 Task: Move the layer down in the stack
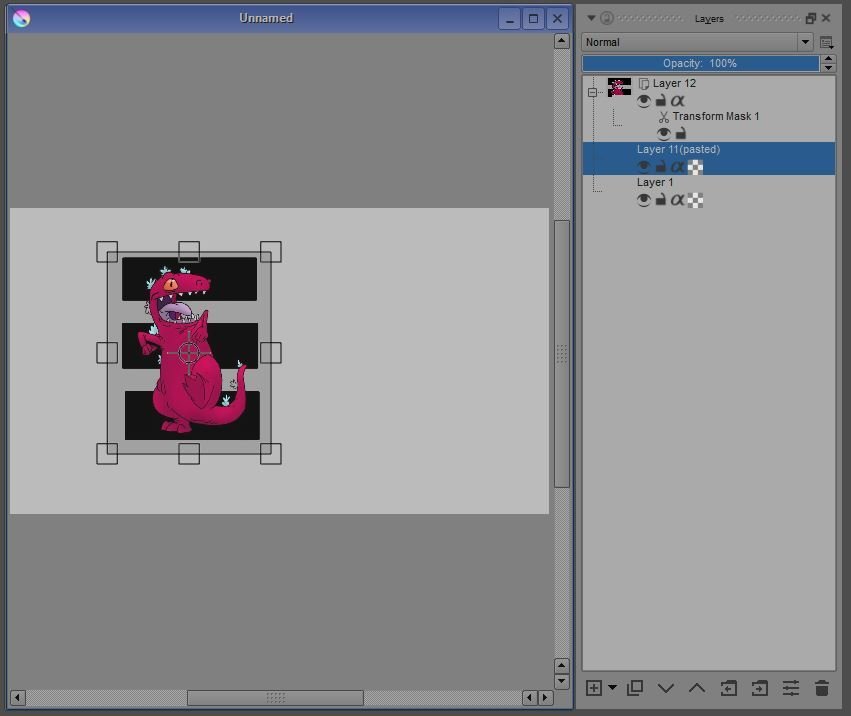coord(666,688)
